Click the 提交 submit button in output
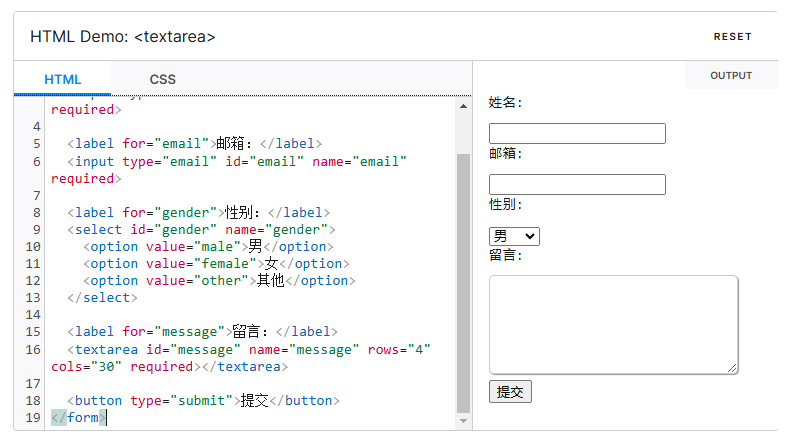Image resolution: width=794 pixels, height=442 pixels. pos(510,392)
